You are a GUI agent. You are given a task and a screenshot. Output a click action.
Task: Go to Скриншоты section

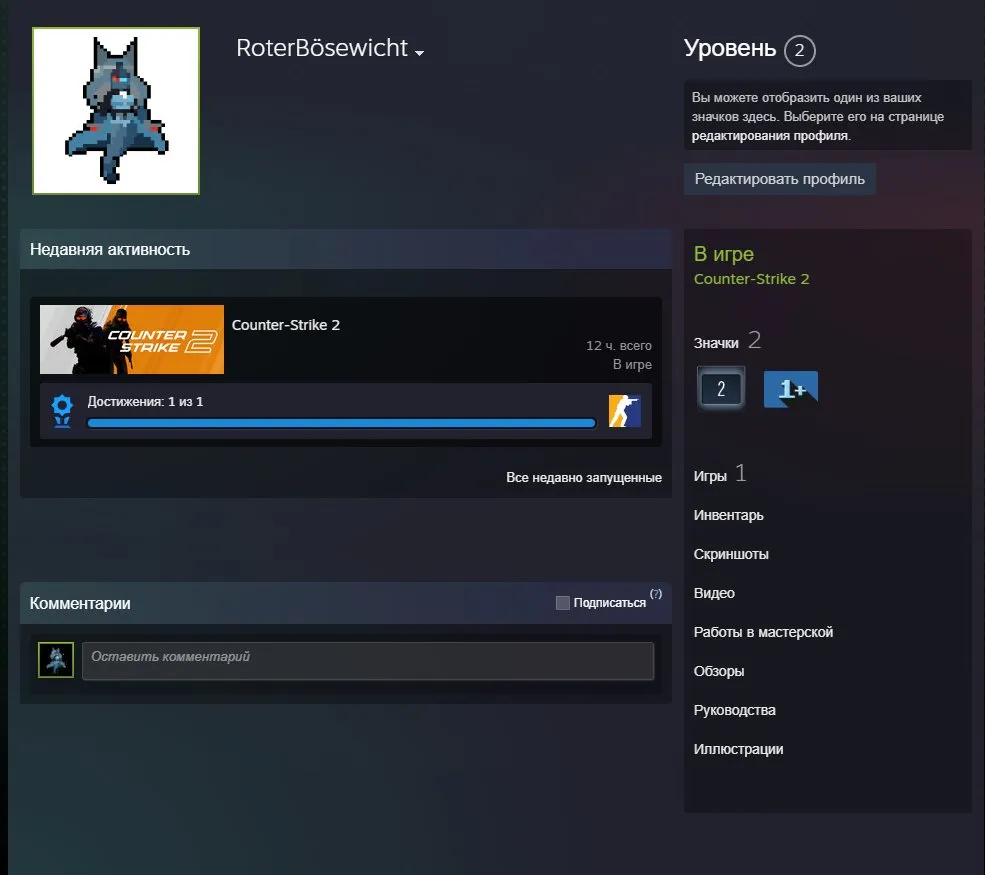[731, 554]
